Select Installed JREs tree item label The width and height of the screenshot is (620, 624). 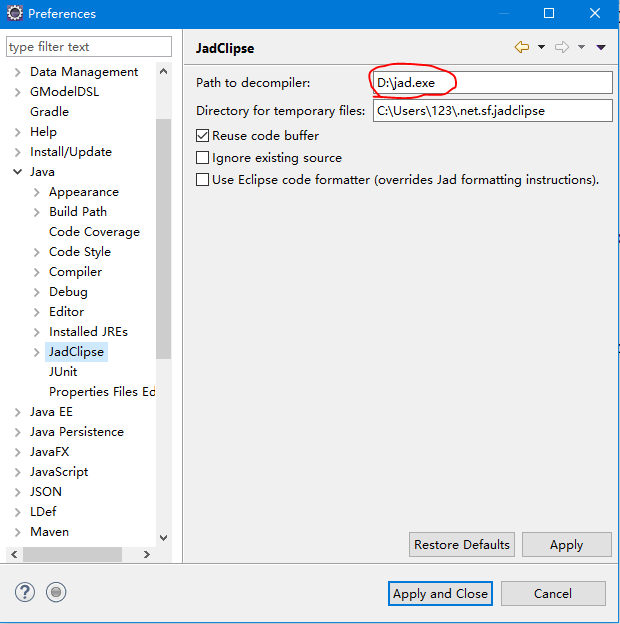tap(88, 332)
